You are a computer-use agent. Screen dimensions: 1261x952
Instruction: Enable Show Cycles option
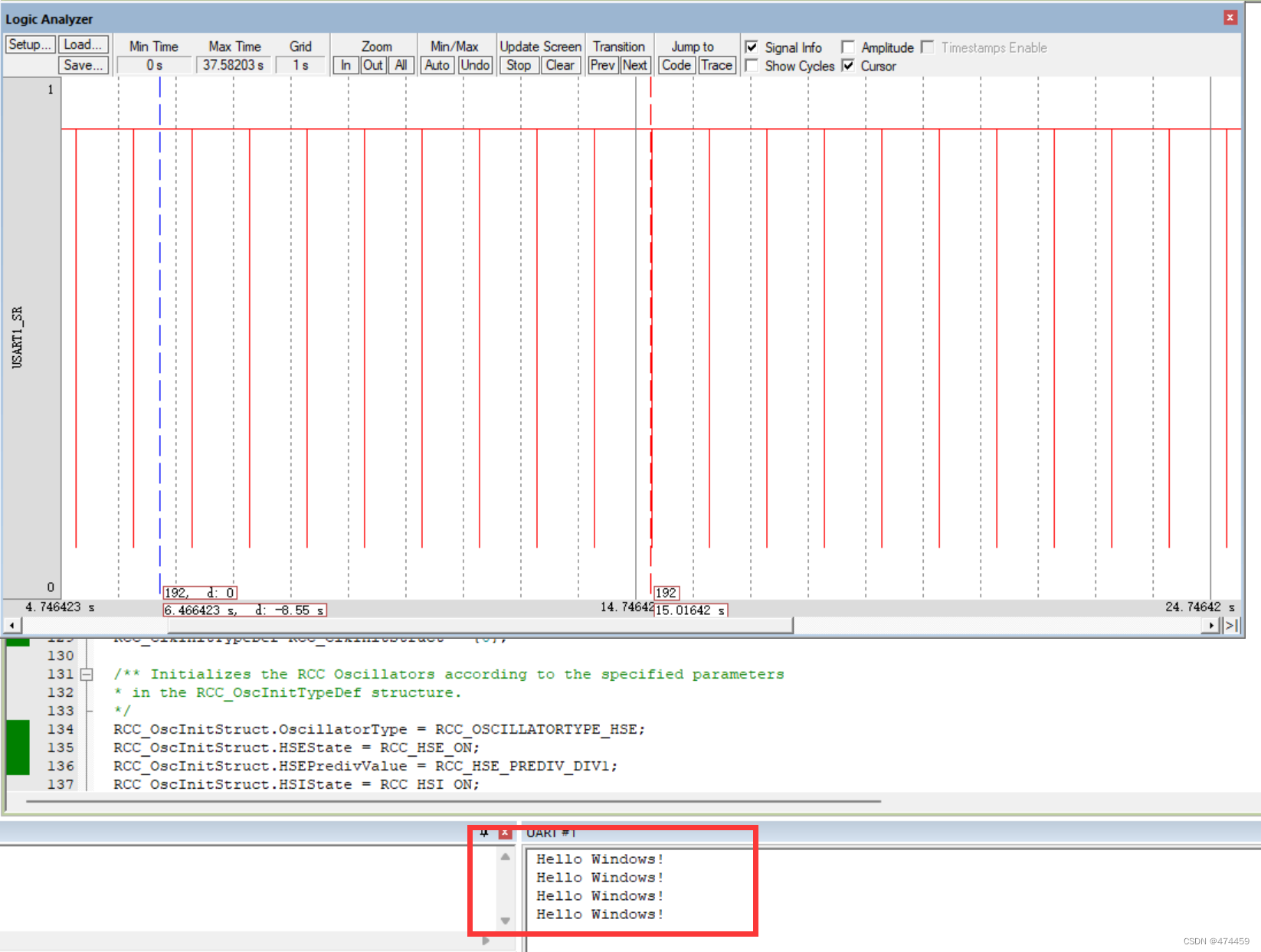click(x=752, y=66)
